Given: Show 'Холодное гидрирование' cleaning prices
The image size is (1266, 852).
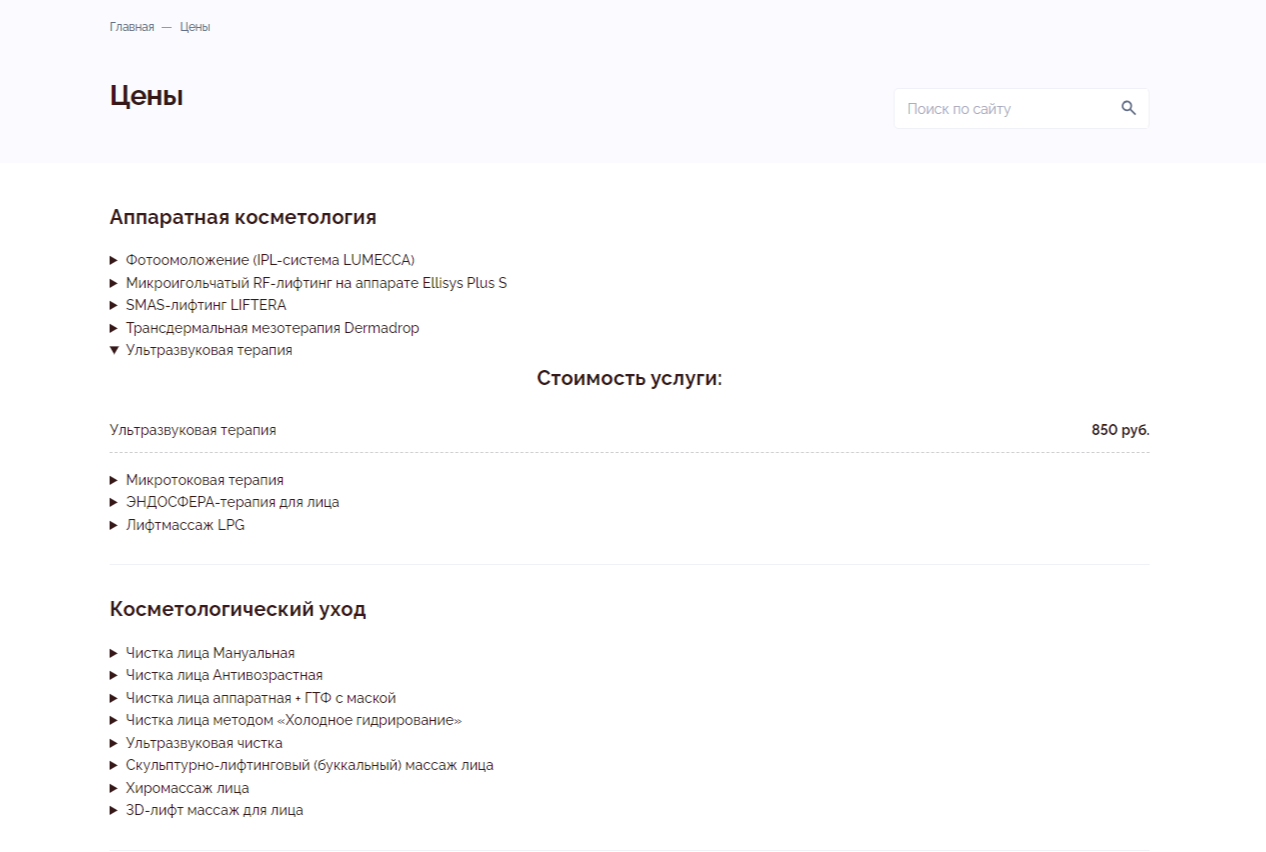Looking at the screenshot, I should point(293,720).
